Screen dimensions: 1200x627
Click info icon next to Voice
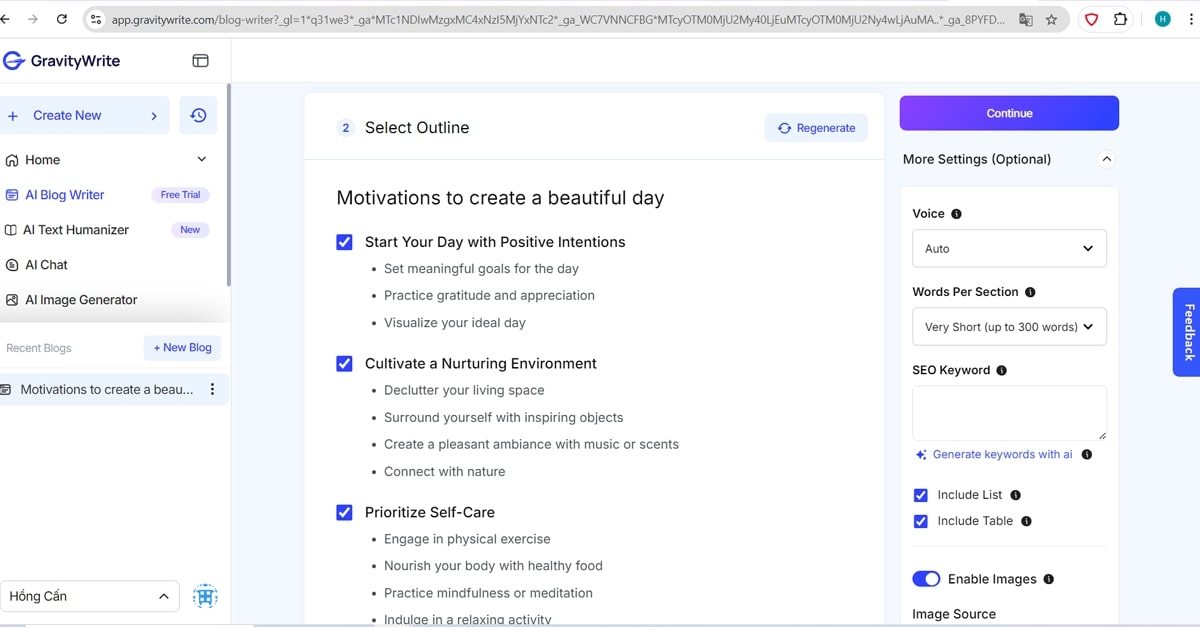pos(956,214)
